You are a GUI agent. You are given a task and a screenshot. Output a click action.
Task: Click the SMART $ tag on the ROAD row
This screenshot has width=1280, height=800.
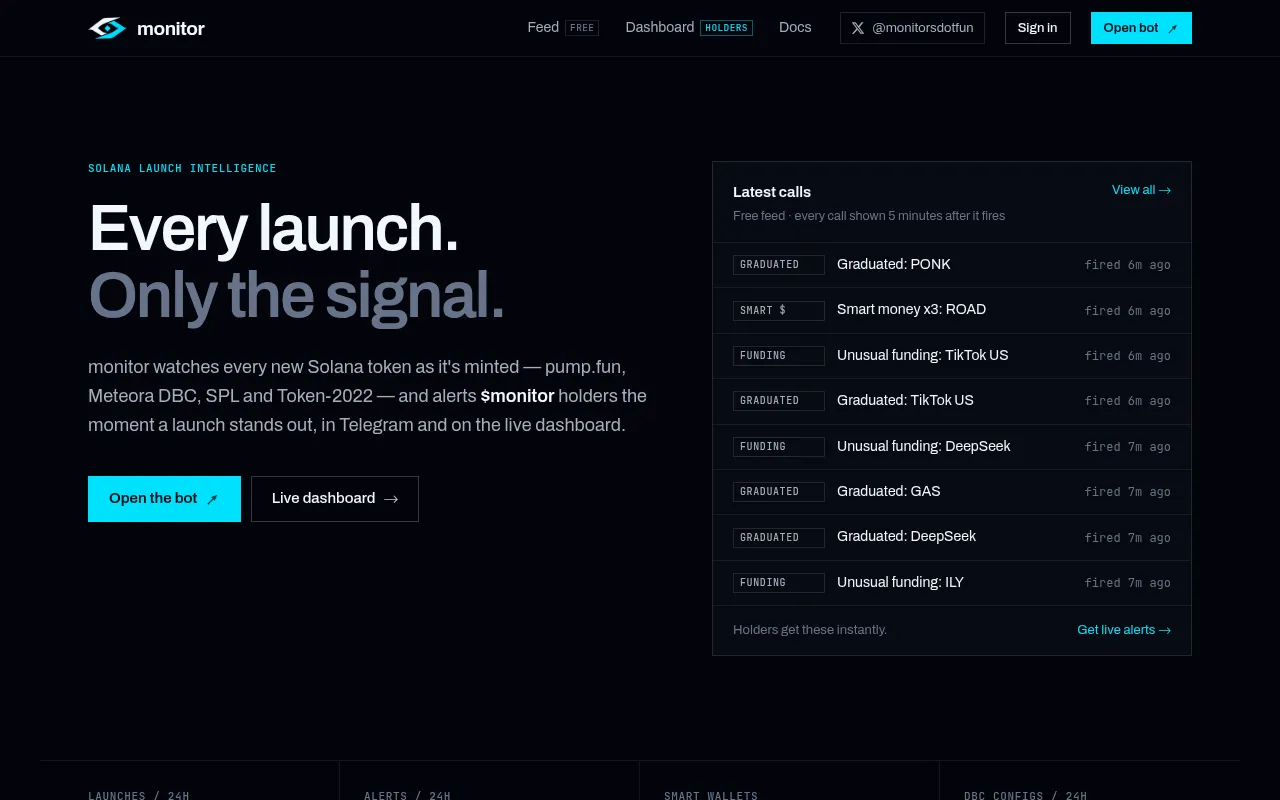(779, 310)
